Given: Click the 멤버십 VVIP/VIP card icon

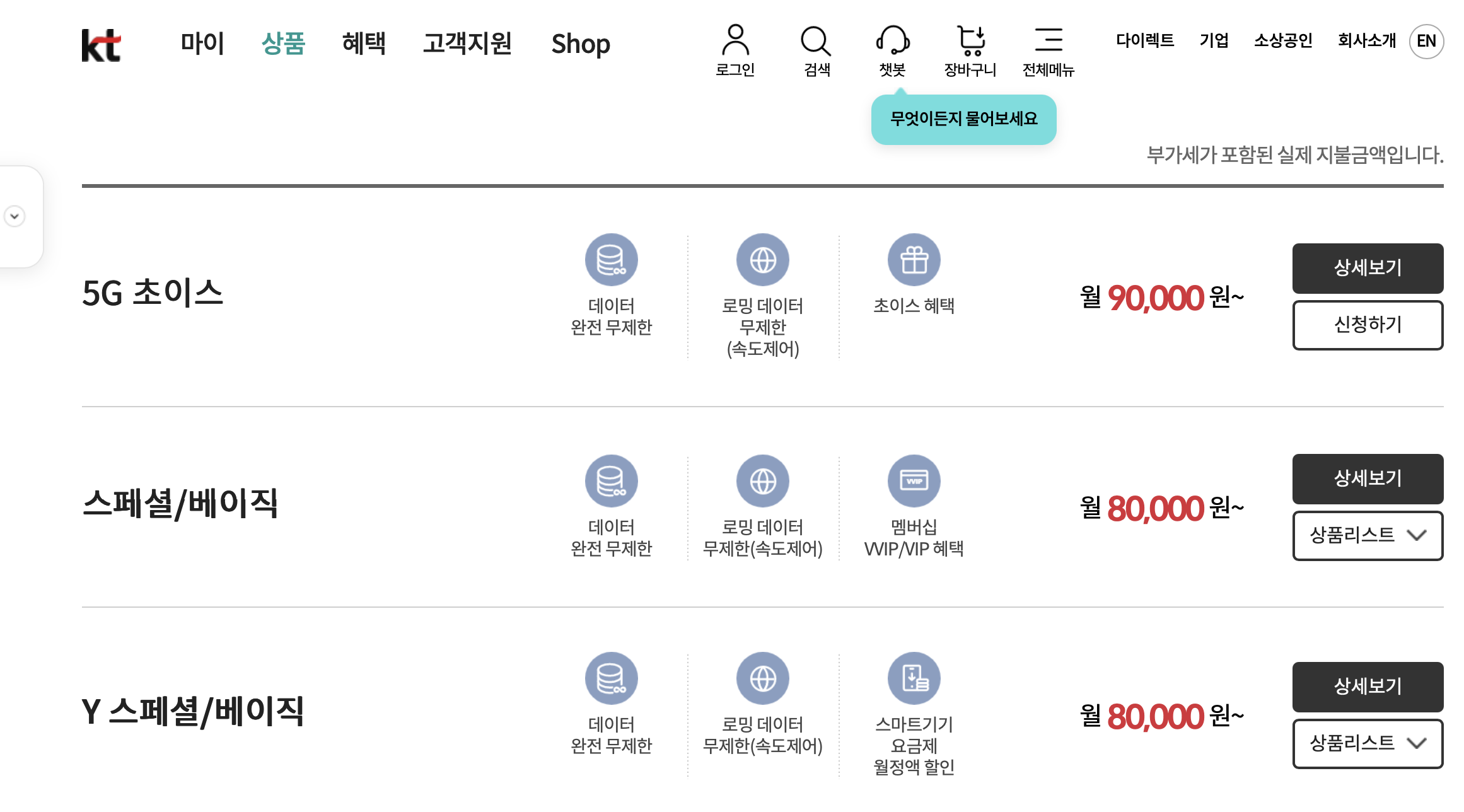Looking at the screenshot, I should coord(914,481).
